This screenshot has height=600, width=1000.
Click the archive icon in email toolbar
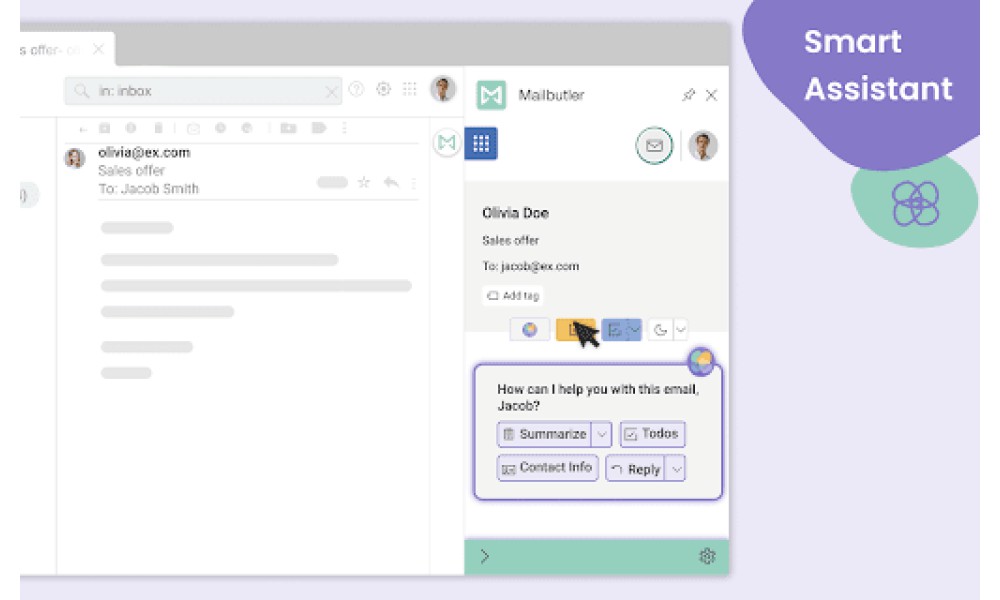(x=105, y=128)
